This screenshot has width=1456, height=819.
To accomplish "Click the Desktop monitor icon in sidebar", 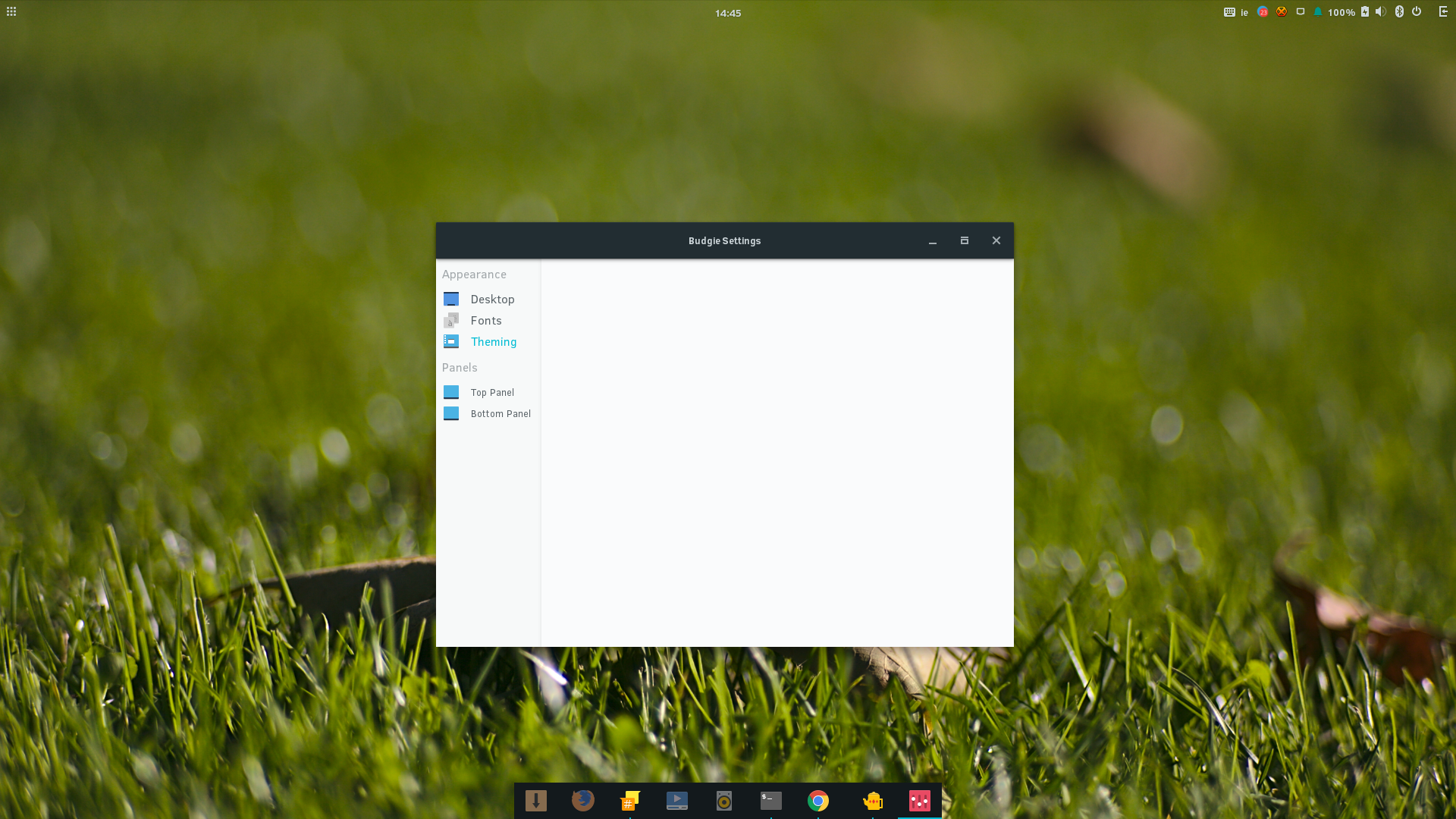I will pos(451,300).
